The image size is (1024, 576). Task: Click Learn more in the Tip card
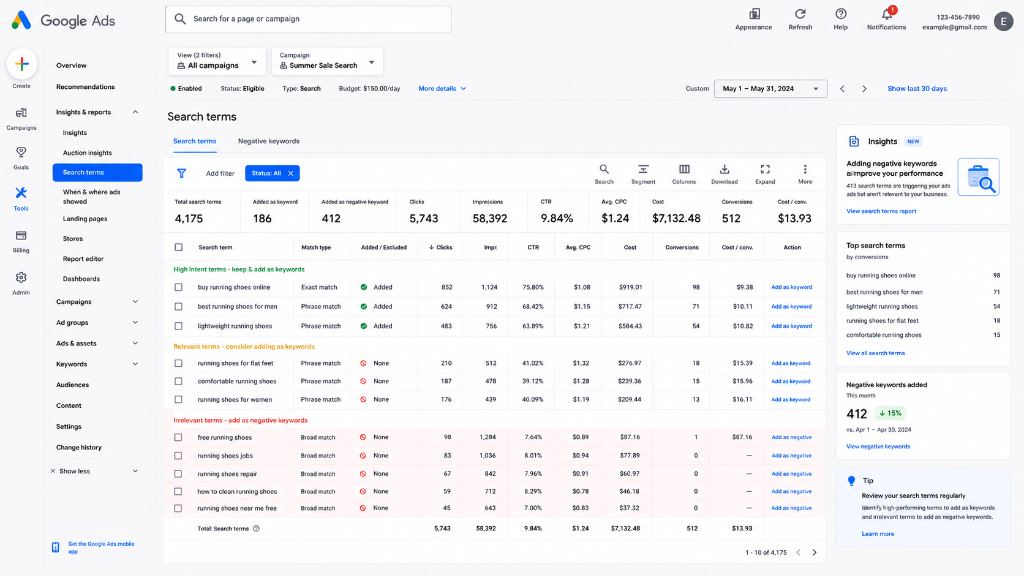(878, 534)
